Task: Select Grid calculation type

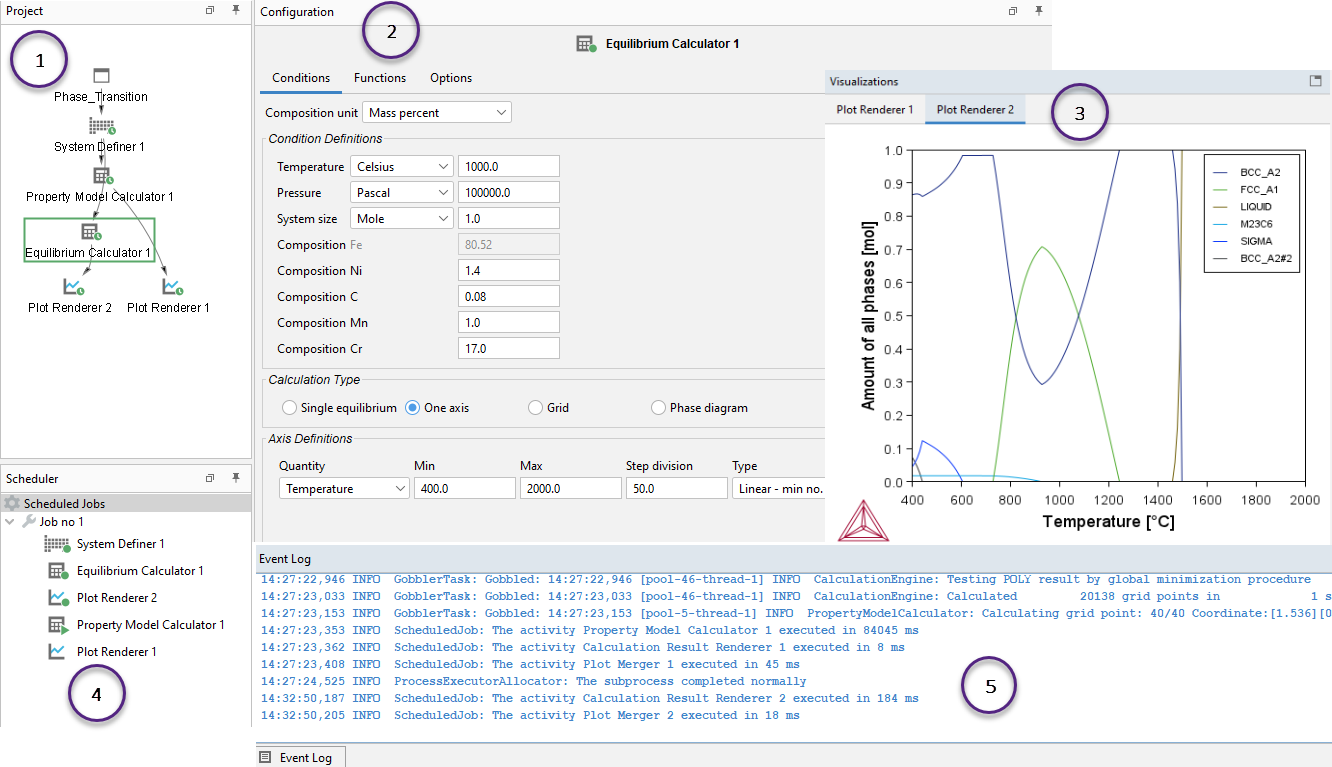Action: (535, 408)
